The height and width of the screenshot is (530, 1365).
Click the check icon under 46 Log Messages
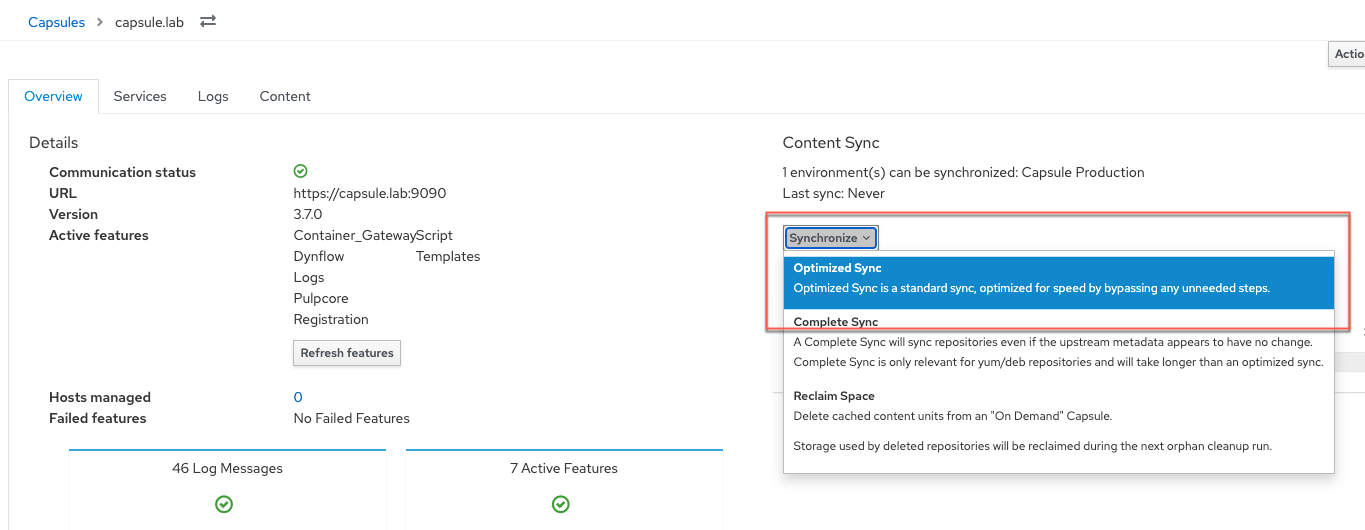point(224,504)
